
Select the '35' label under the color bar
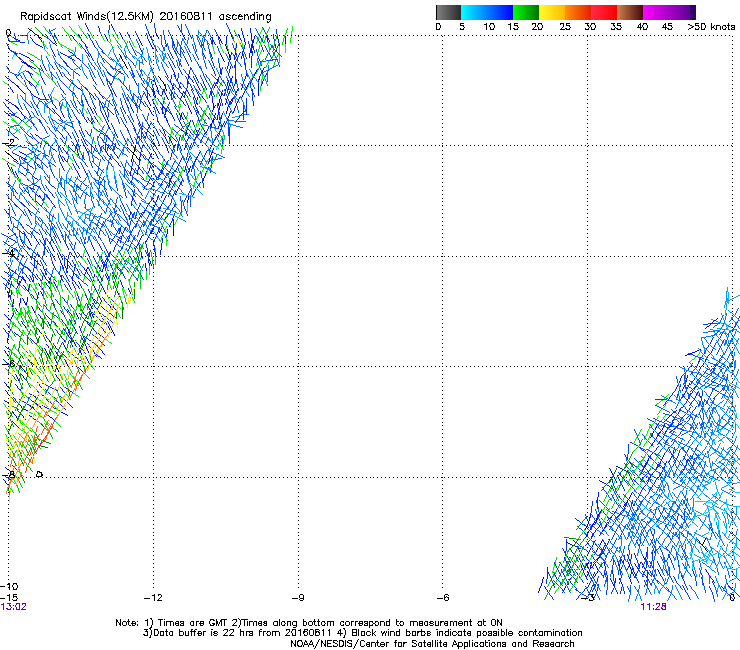pos(616,26)
